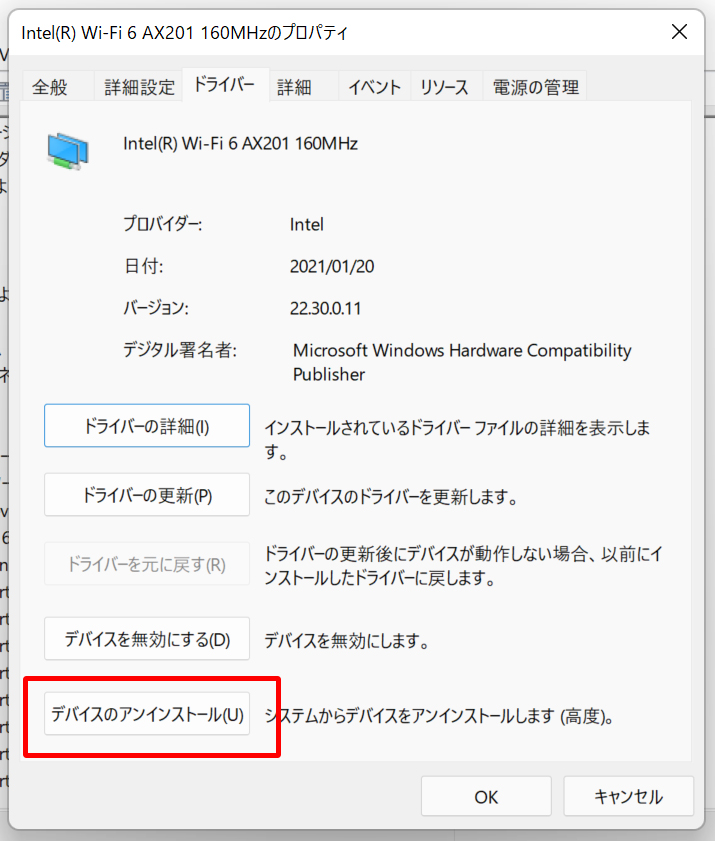Select the ドライバー tab
The image size is (715, 841).
pyautogui.click(x=225, y=84)
